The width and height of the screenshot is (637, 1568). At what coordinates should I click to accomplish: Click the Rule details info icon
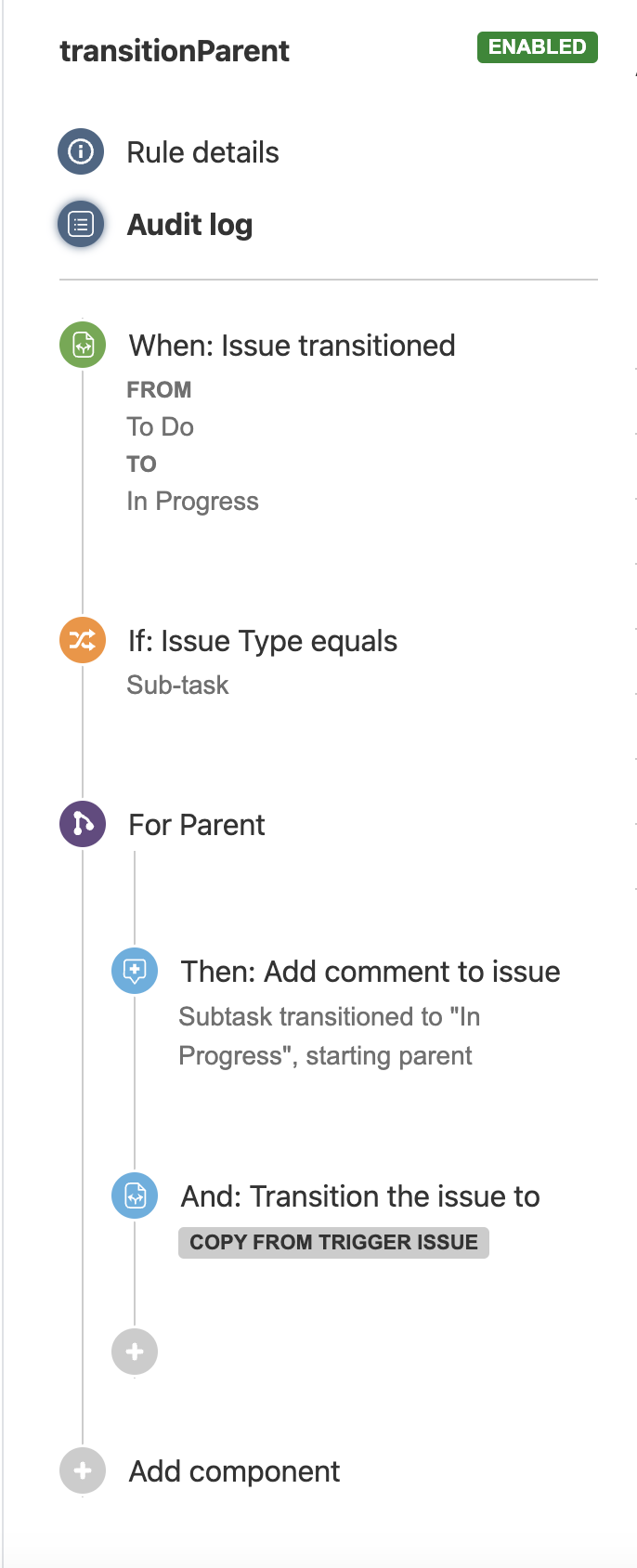pyautogui.click(x=81, y=151)
